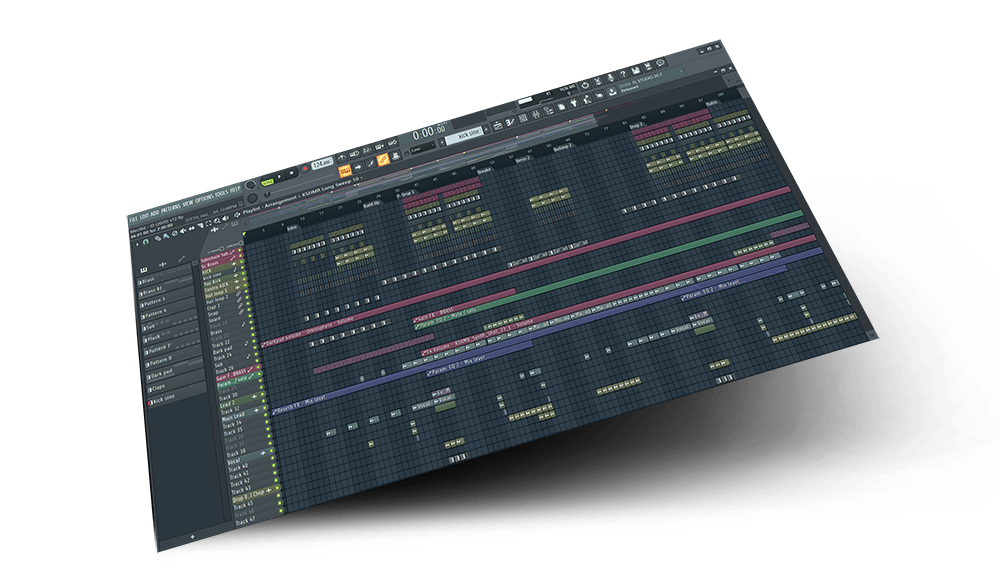Open the help question mark icon
Viewport: 1000px width, 573px height.
tap(623, 73)
